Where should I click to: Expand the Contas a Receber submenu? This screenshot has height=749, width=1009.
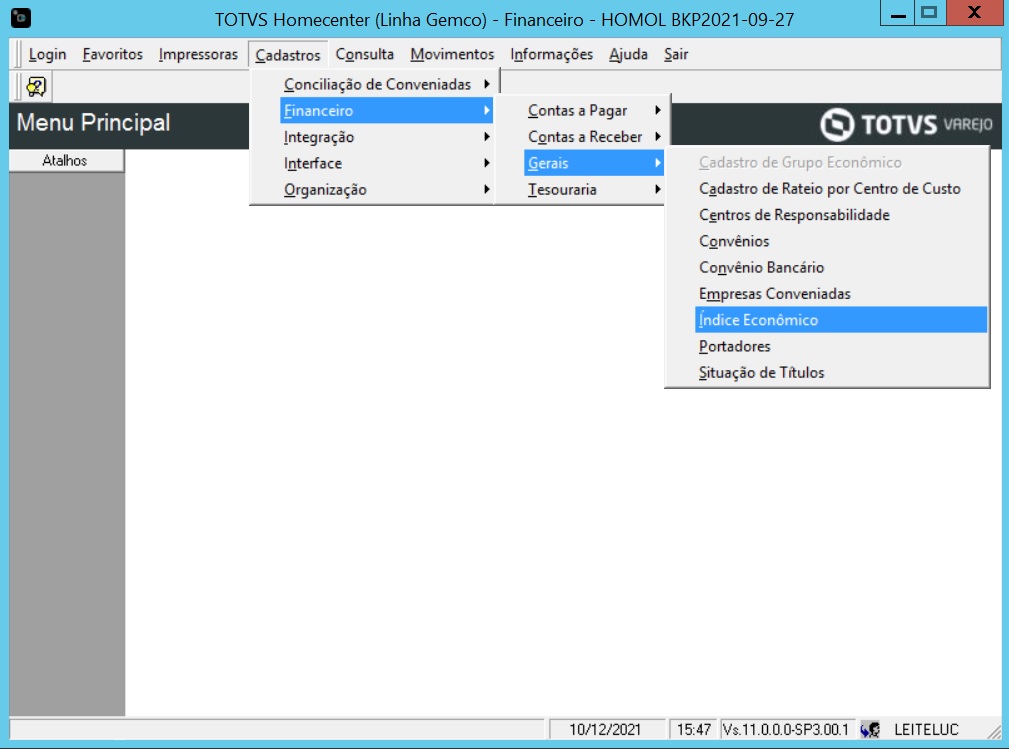click(x=594, y=137)
